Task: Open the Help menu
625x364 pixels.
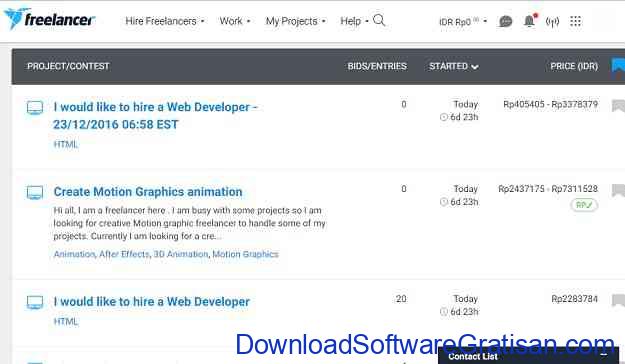Action: 354,21
